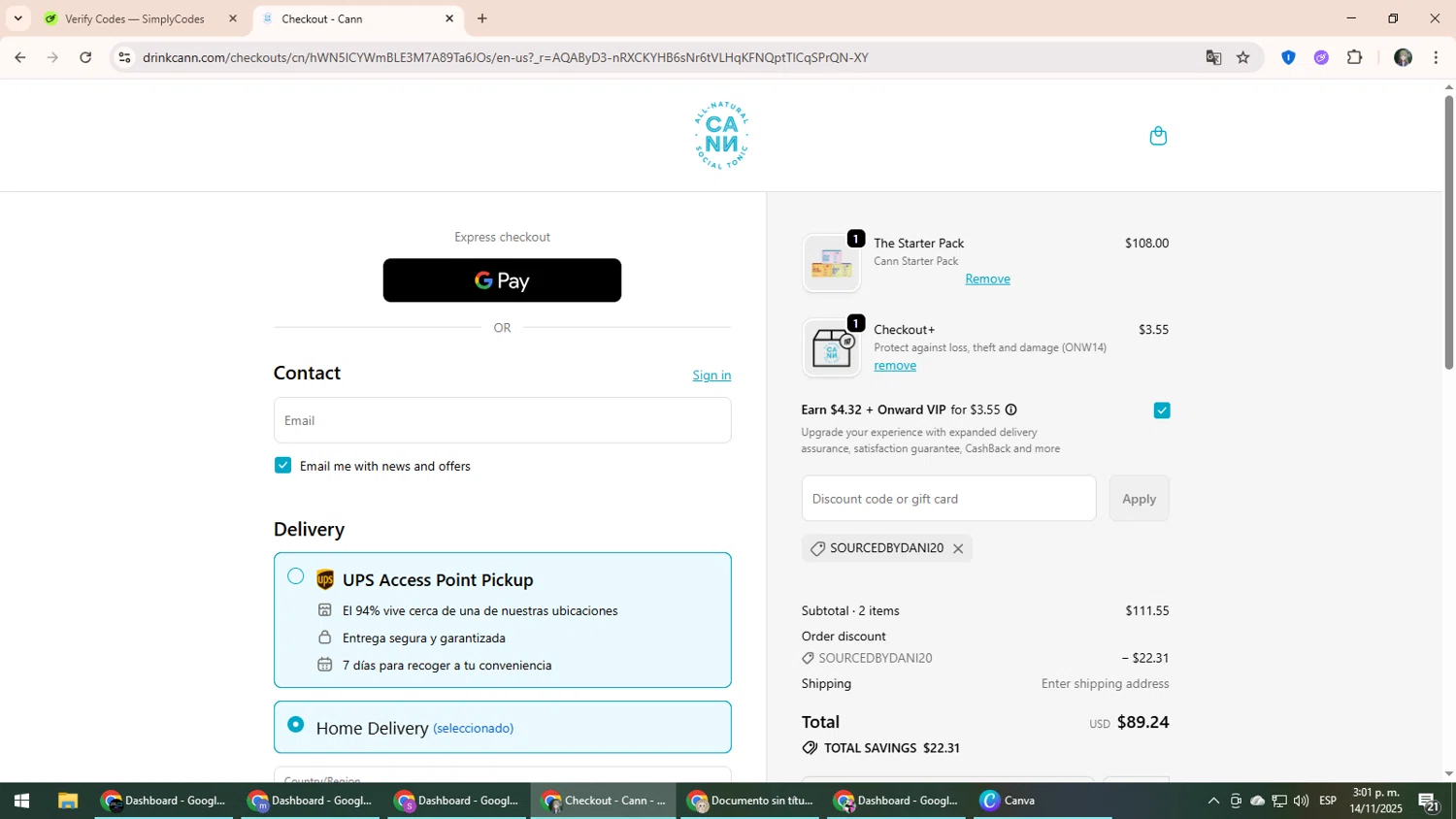Screen dimensions: 1456x819
Task: Open the tab search dropdown arrow
Action: pyautogui.click(x=17, y=18)
